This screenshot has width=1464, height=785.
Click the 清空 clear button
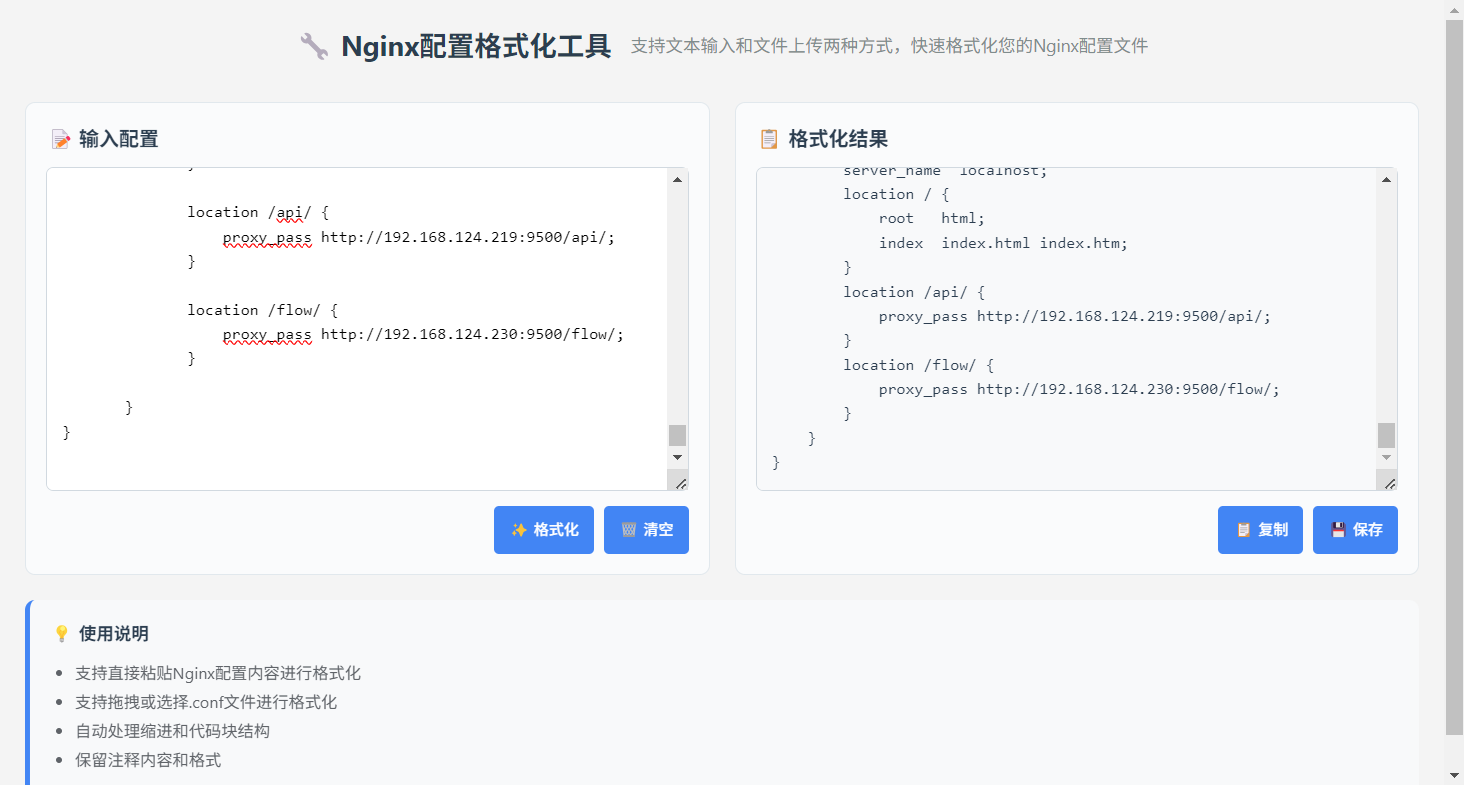point(646,530)
